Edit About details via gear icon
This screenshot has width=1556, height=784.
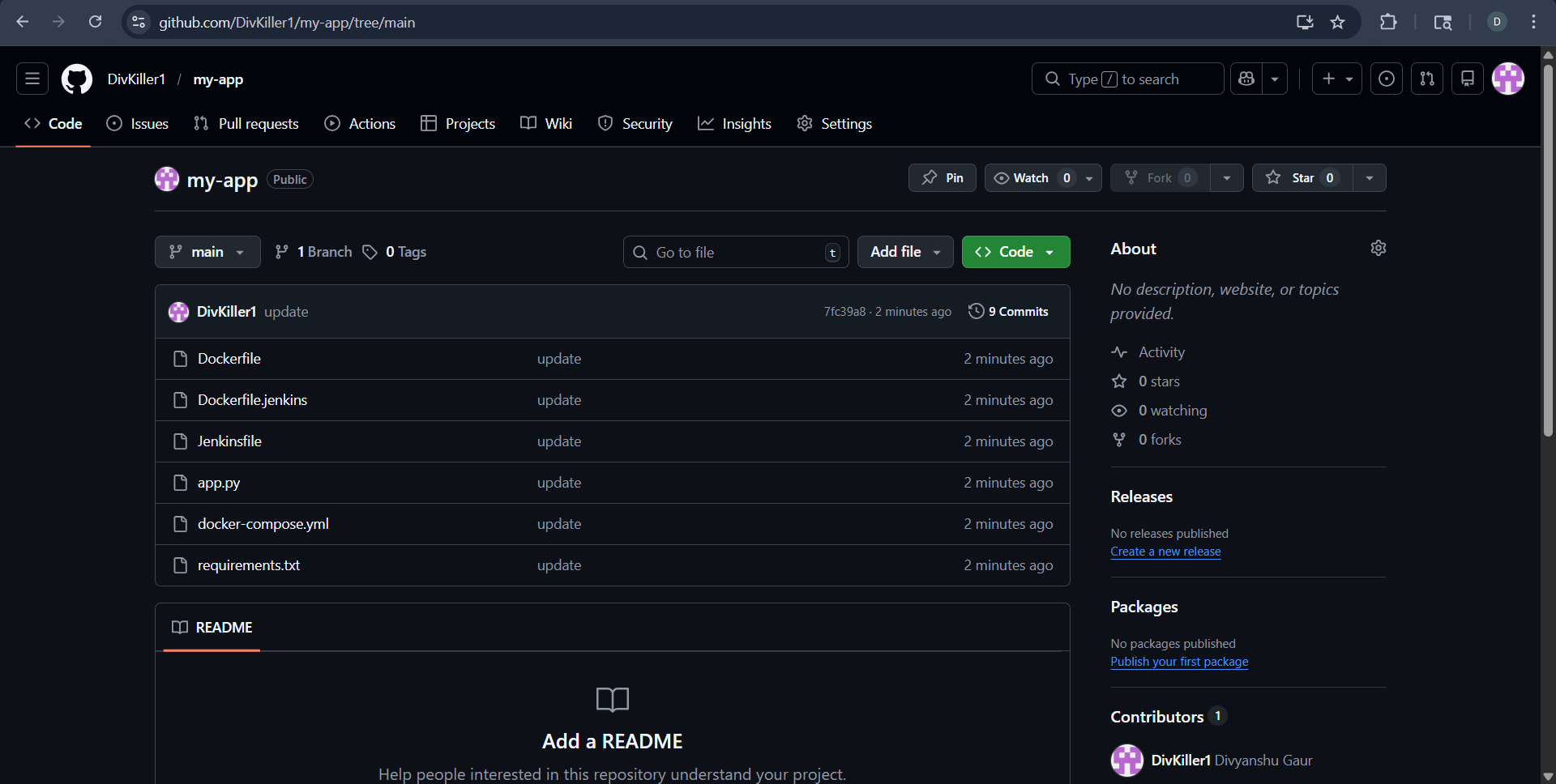1378,249
